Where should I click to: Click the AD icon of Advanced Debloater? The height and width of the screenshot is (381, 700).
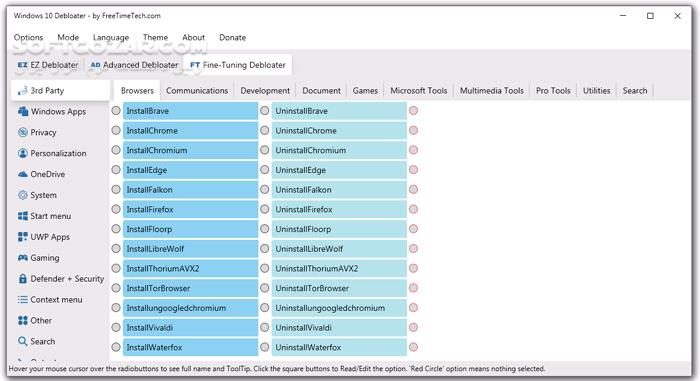tap(95, 65)
